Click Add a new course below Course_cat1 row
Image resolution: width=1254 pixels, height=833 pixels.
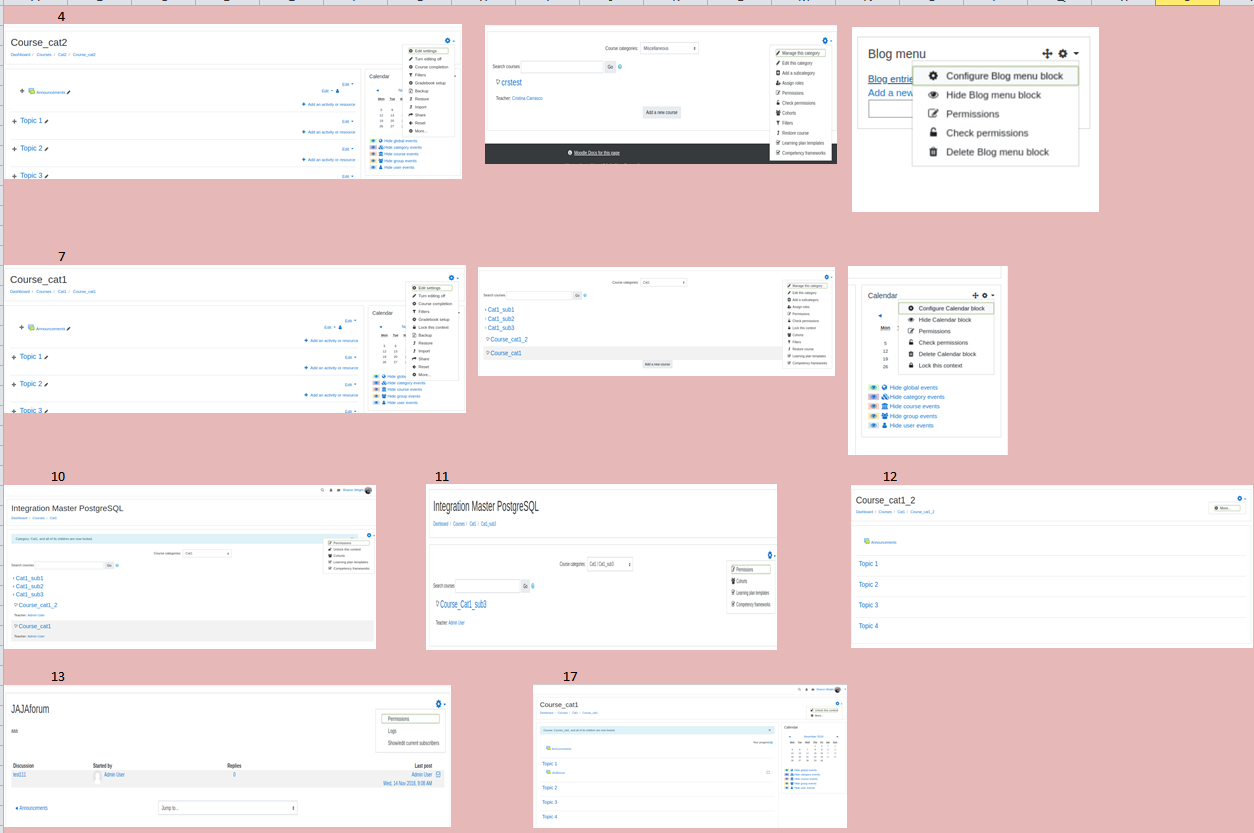click(x=657, y=364)
